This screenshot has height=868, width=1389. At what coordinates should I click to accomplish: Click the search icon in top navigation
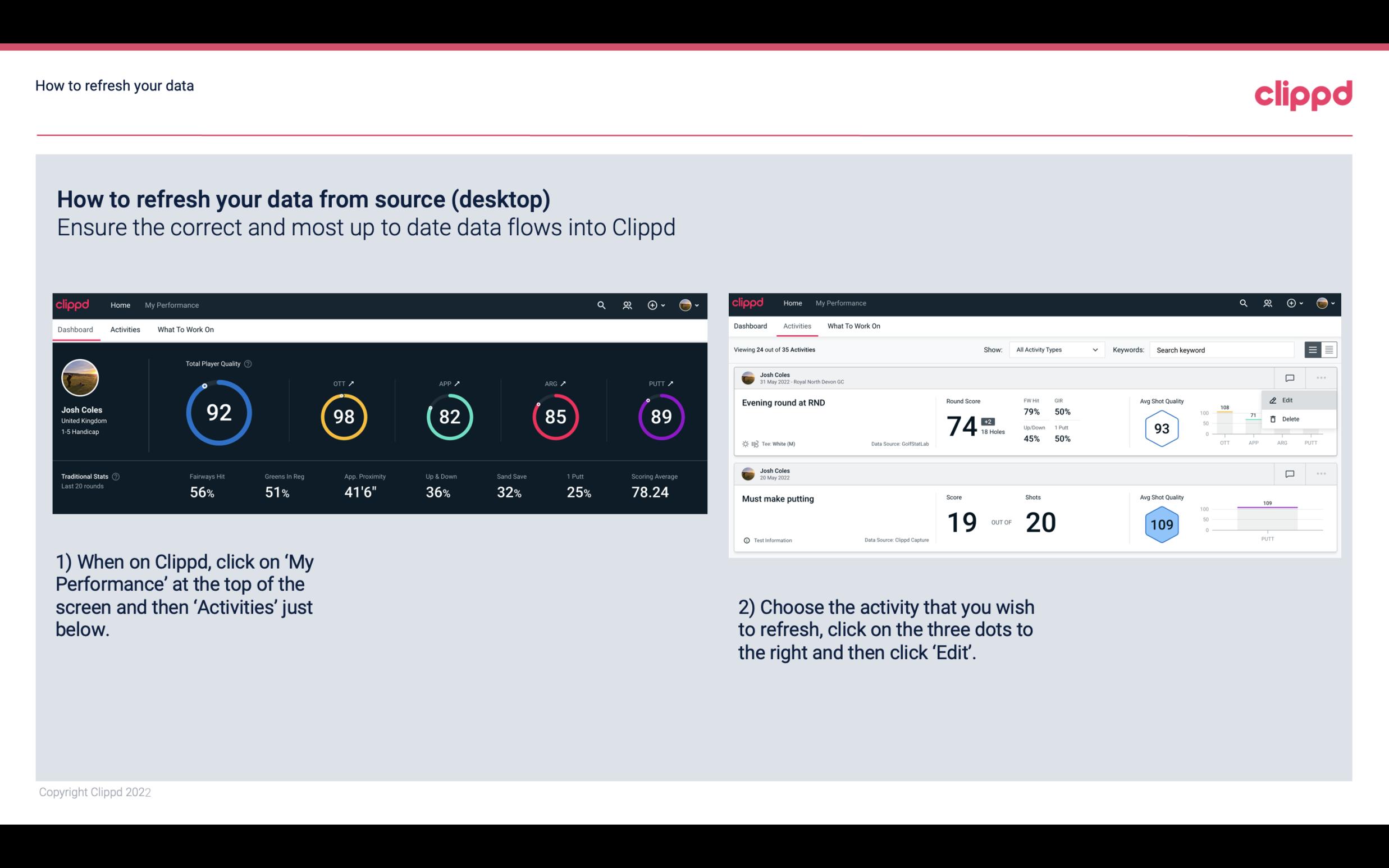coord(601,305)
